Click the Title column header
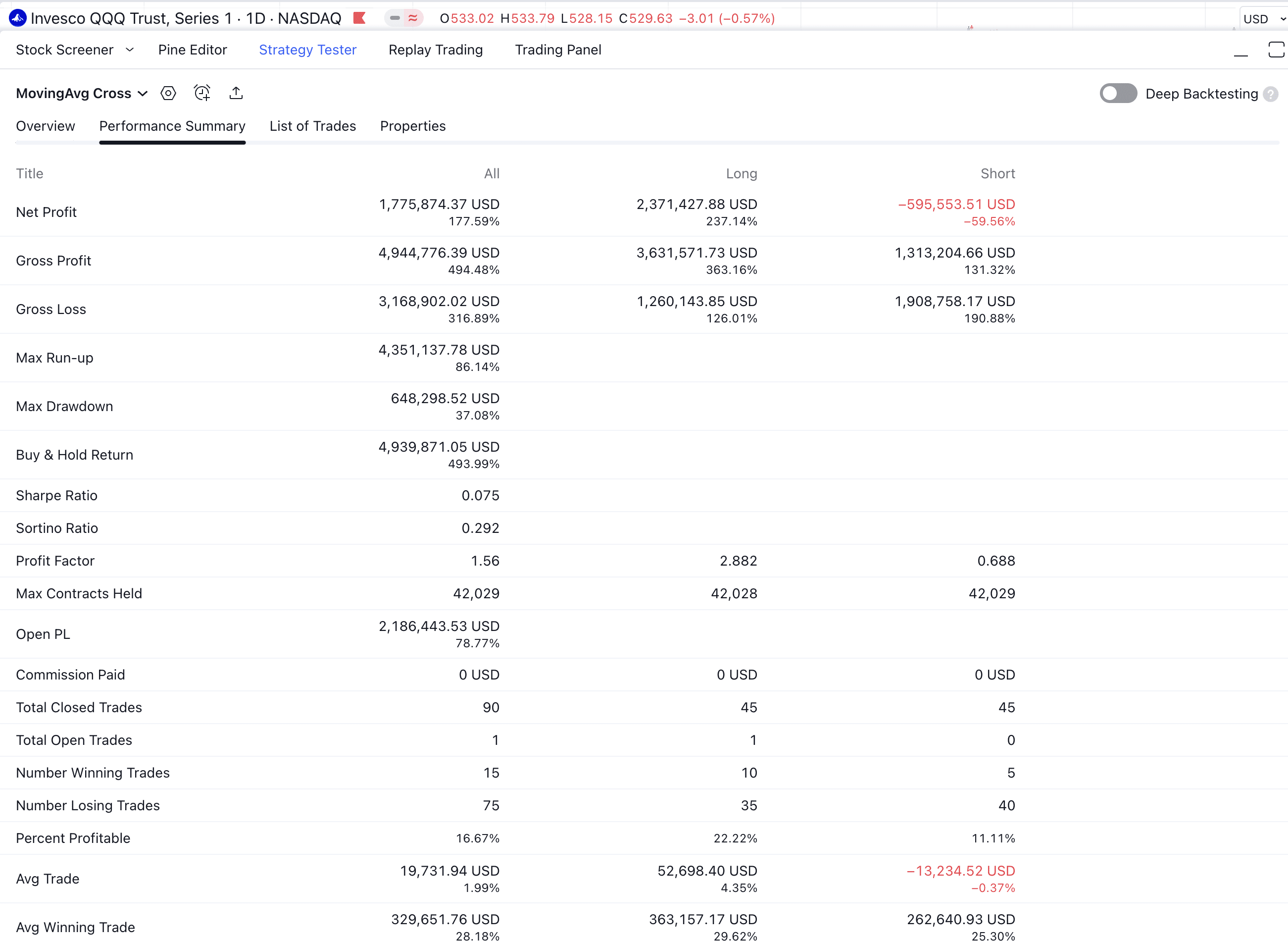 click(x=30, y=174)
